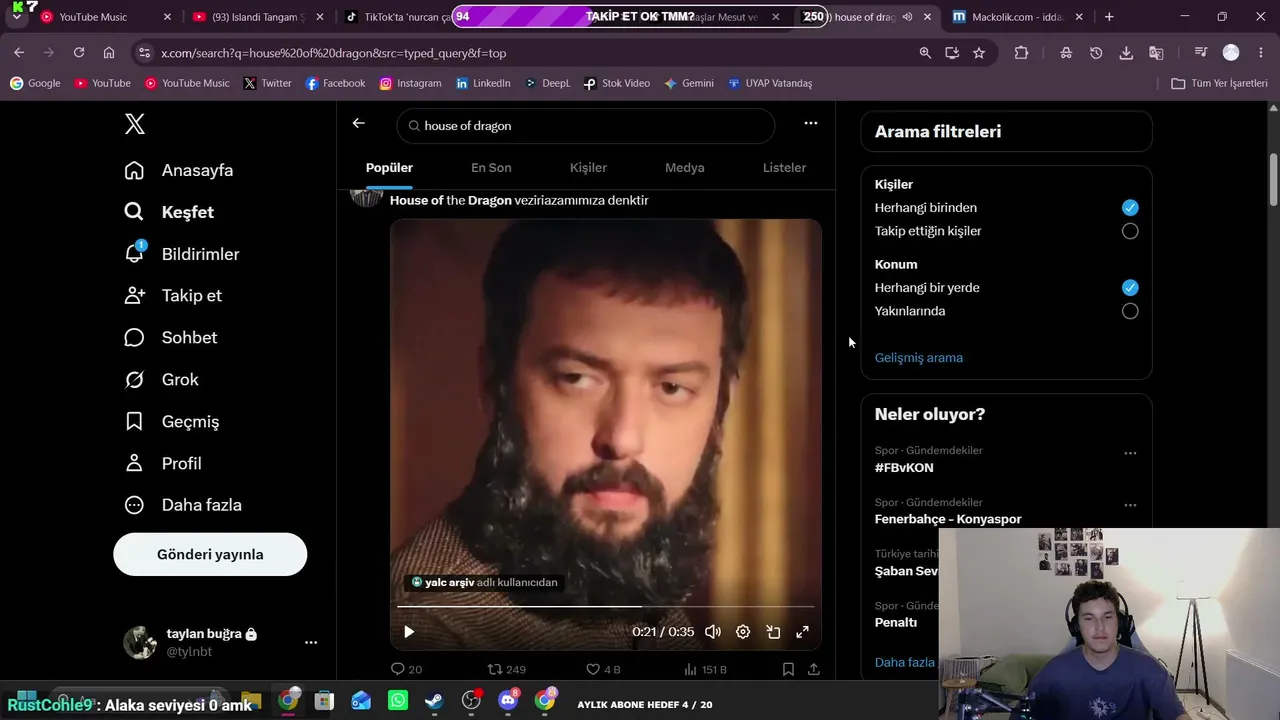Viewport: 1280px width, 720px height.
Task: Repost the post with 249 reposts
Action: [x=506, y=669]
